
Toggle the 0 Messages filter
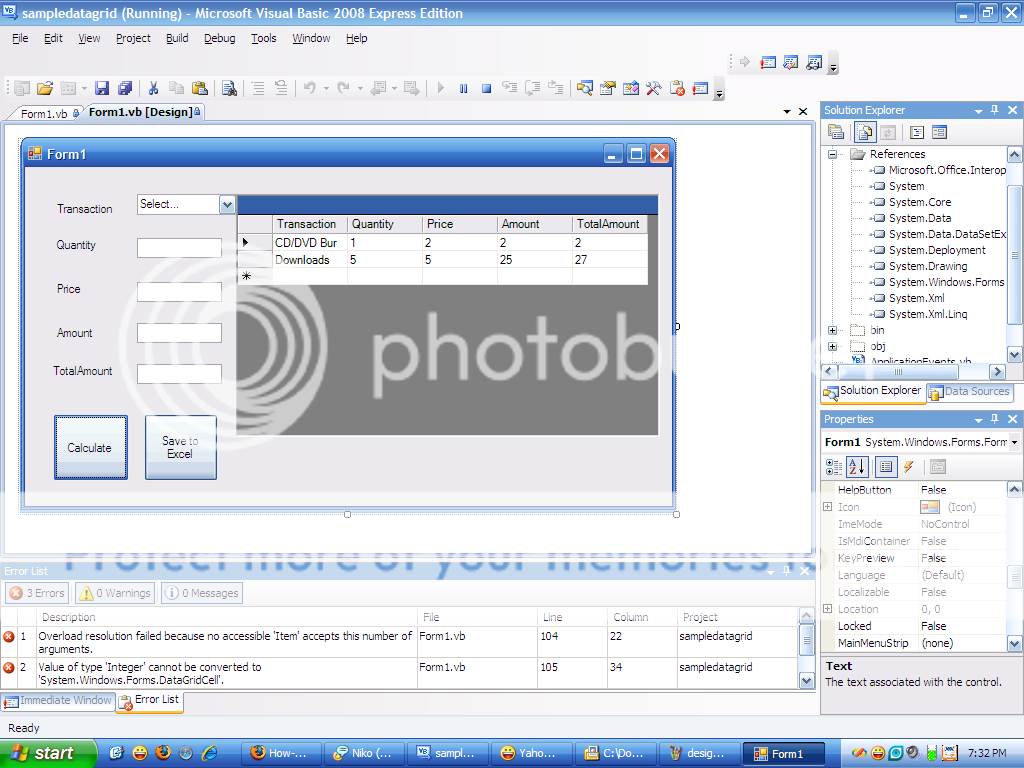tap(202, 593)
